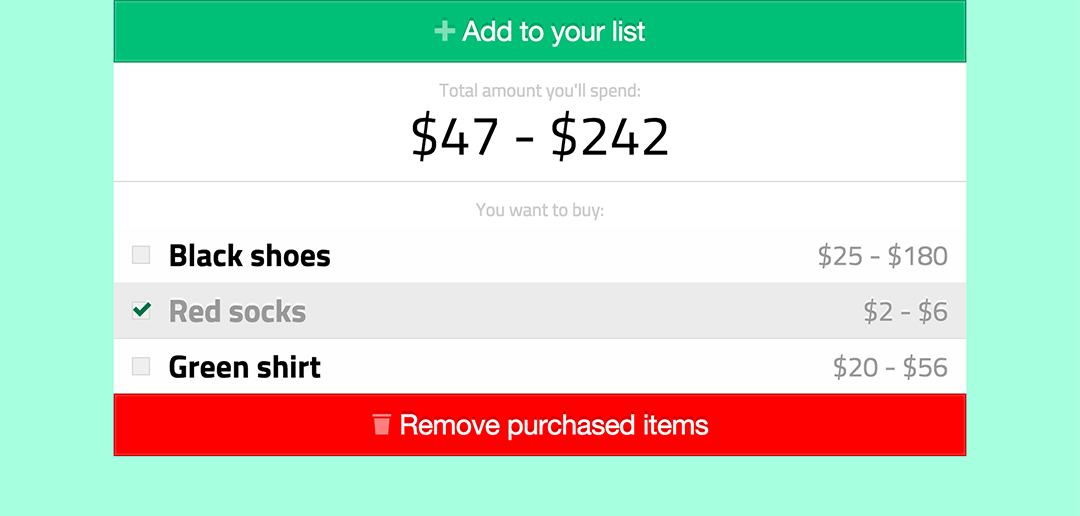Click the $25 - $180 price range
This screenshot has height=516, width=1080.
(882, 256)
